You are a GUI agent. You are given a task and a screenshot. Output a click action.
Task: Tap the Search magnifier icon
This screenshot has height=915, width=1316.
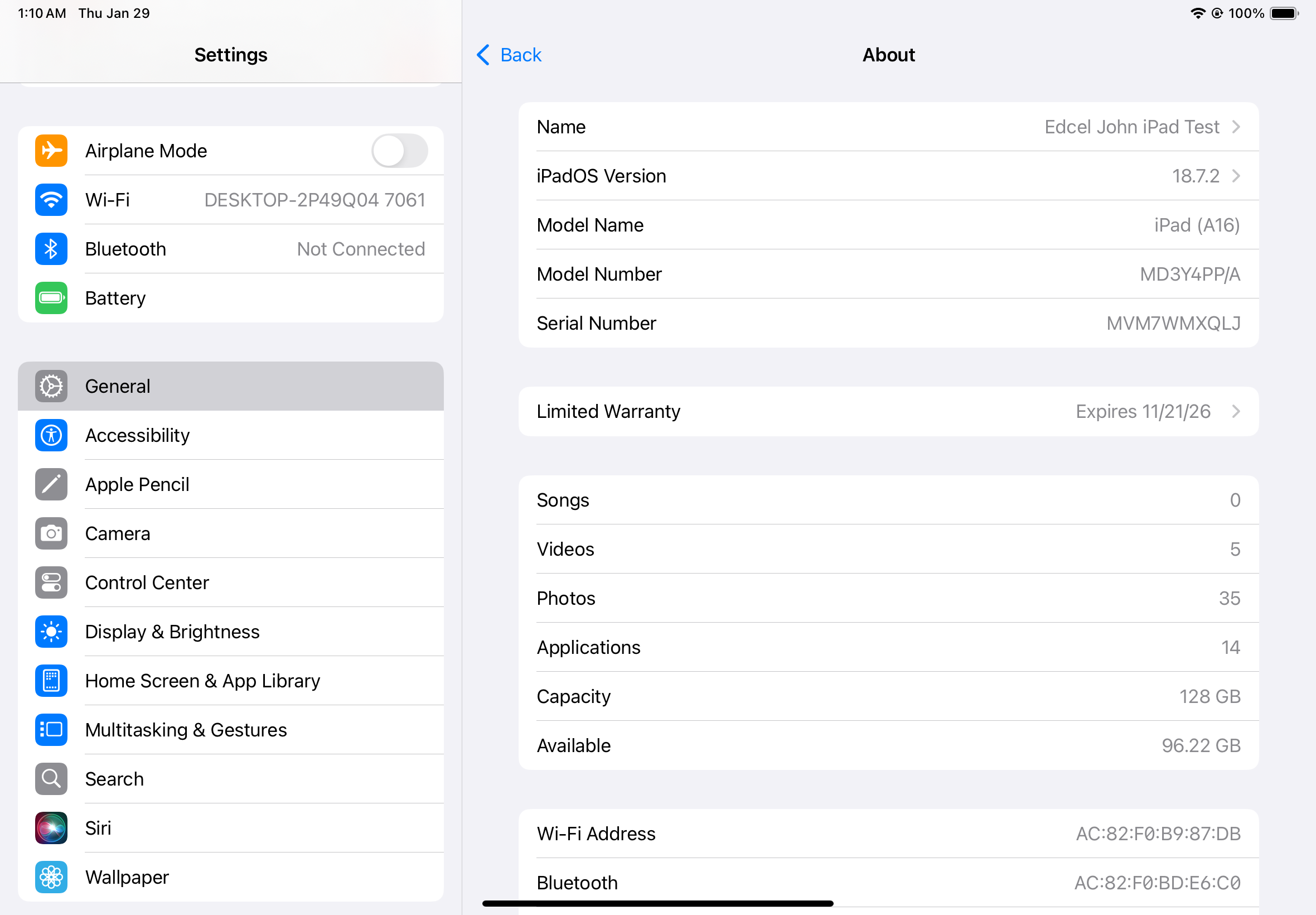click(51, 779)
